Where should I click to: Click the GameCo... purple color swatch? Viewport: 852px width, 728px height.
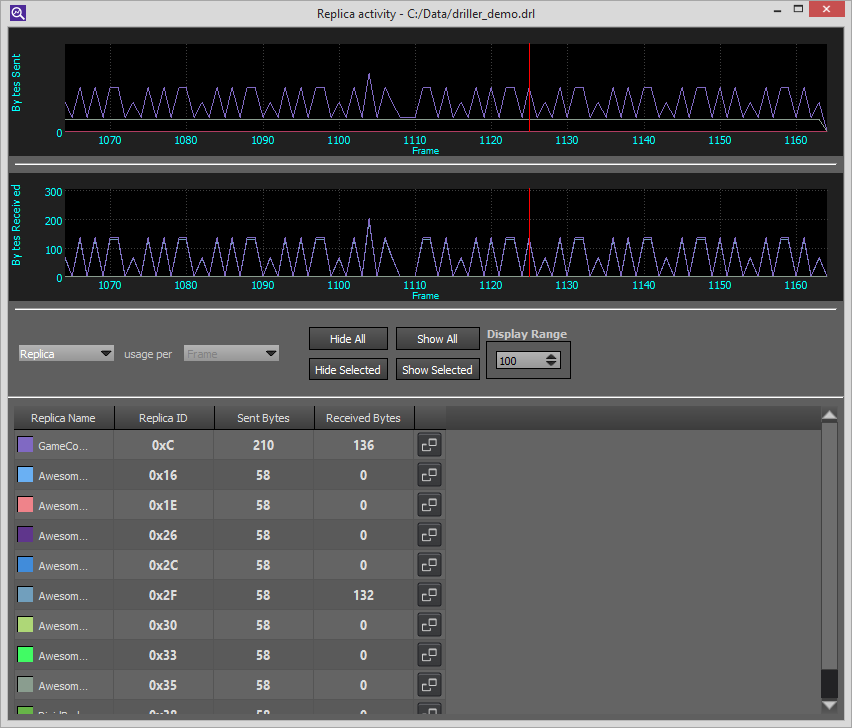point(25,445)
